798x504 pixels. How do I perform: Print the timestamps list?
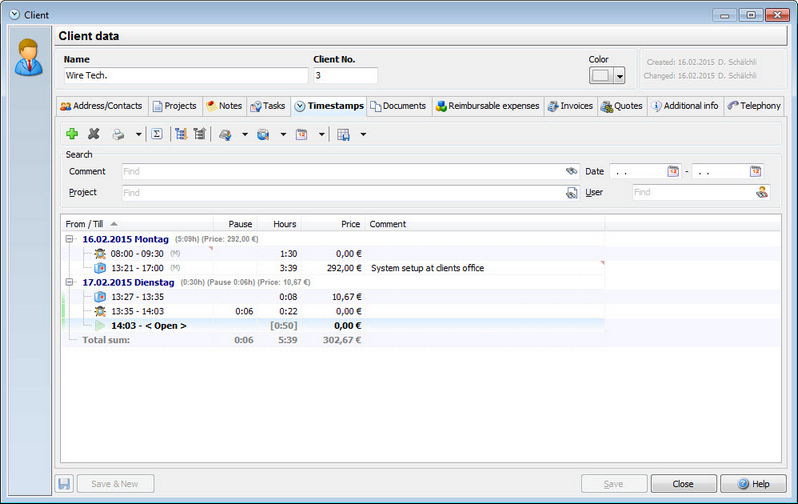coord(118,134)
